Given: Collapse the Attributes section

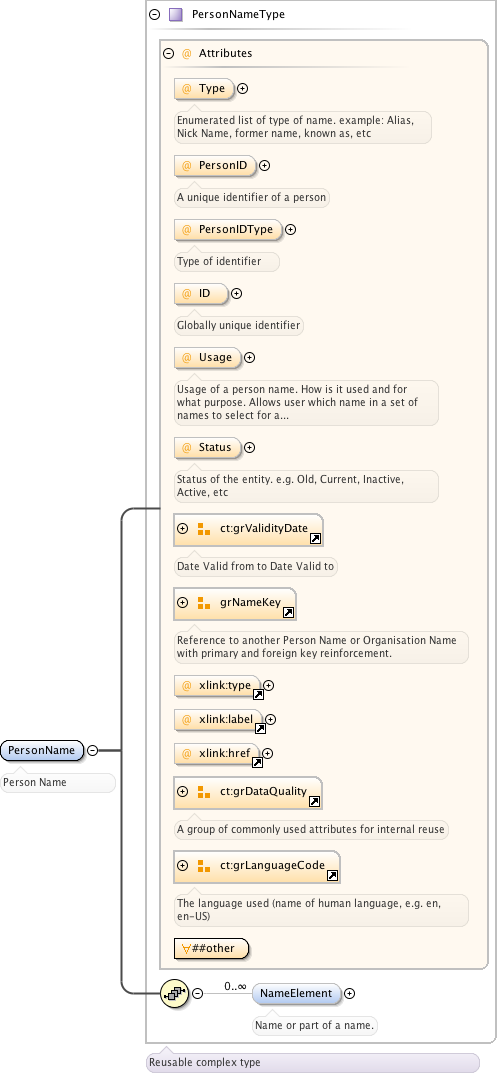Looking at the screenshot, I should [168, 54].
